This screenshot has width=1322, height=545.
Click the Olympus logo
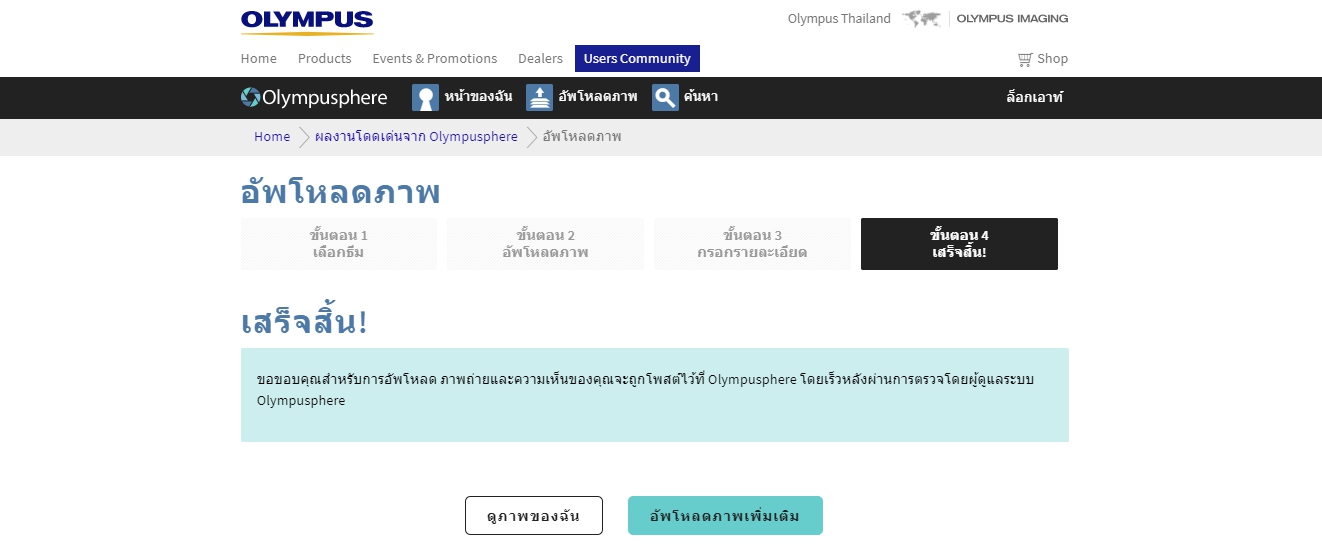coord(307,22)
